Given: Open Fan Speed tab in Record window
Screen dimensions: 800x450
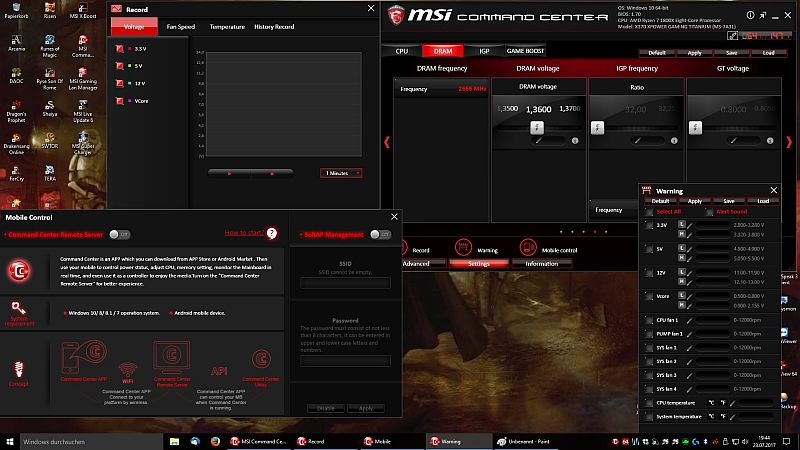Looking at the screenshot, I should coord(181,27).
